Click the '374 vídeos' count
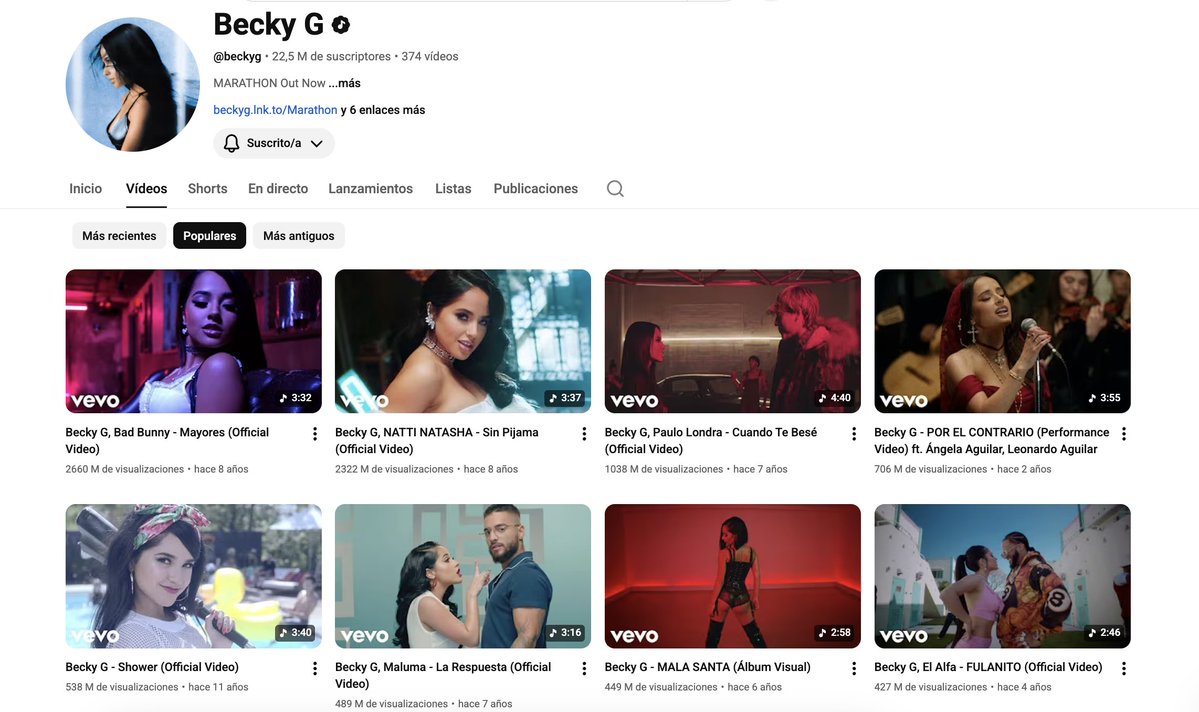 pyautogui.click(x=430, y=56)
